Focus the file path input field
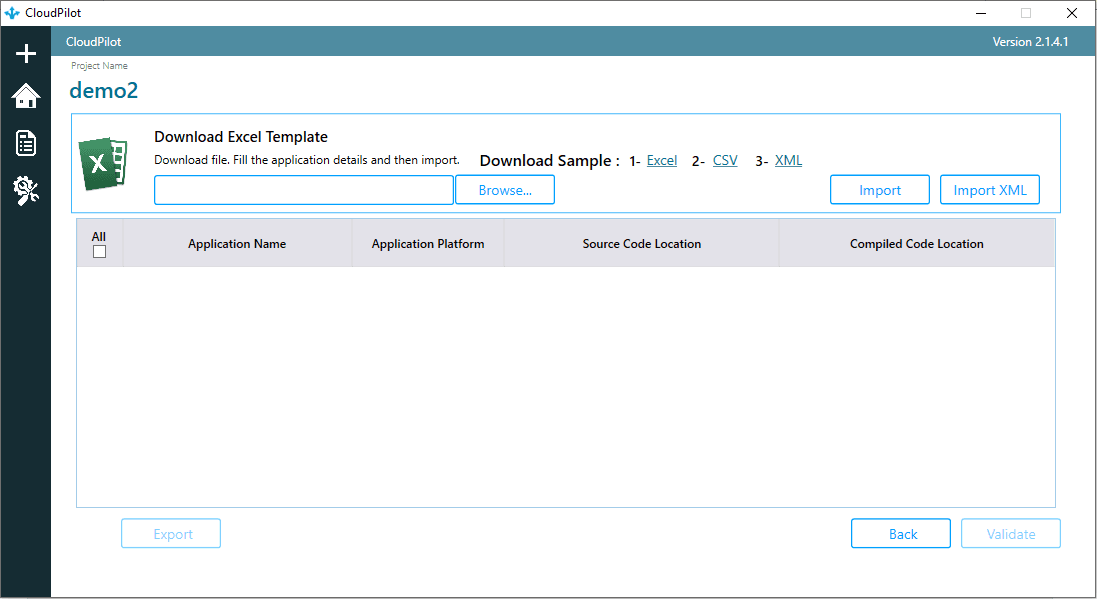 [x=304, y=190]
